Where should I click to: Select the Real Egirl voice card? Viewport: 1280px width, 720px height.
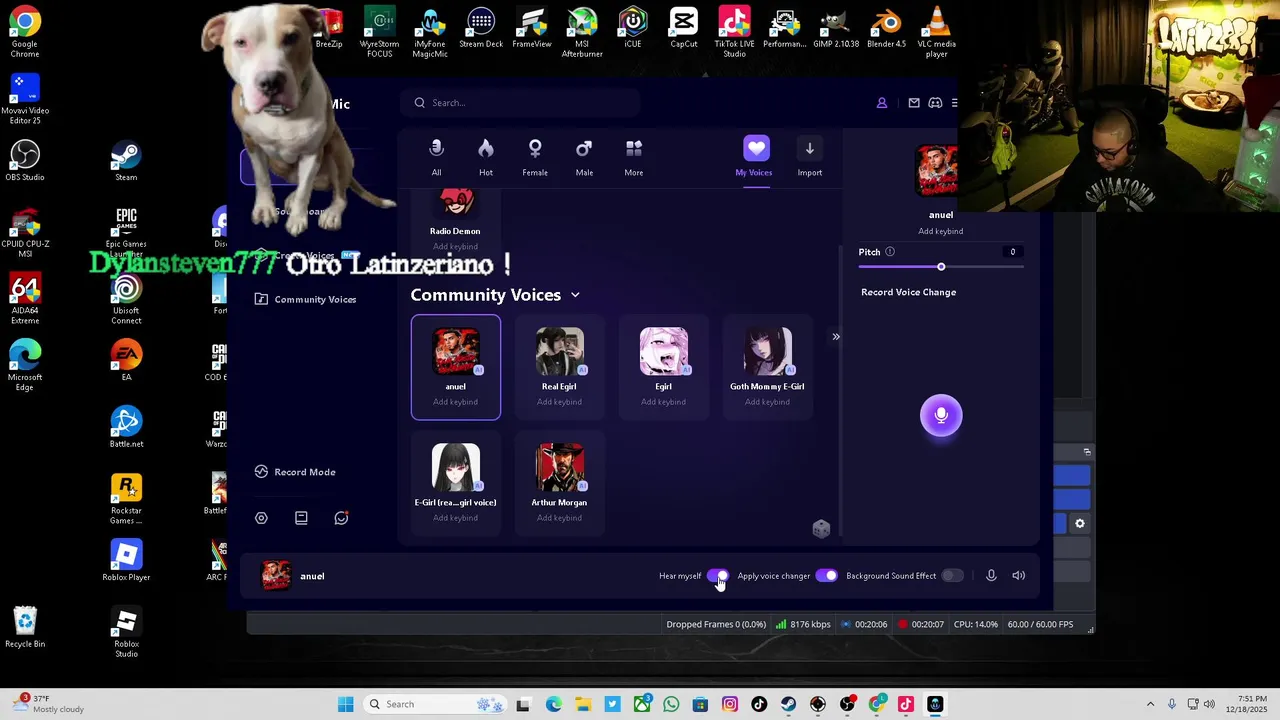(559, 367)
